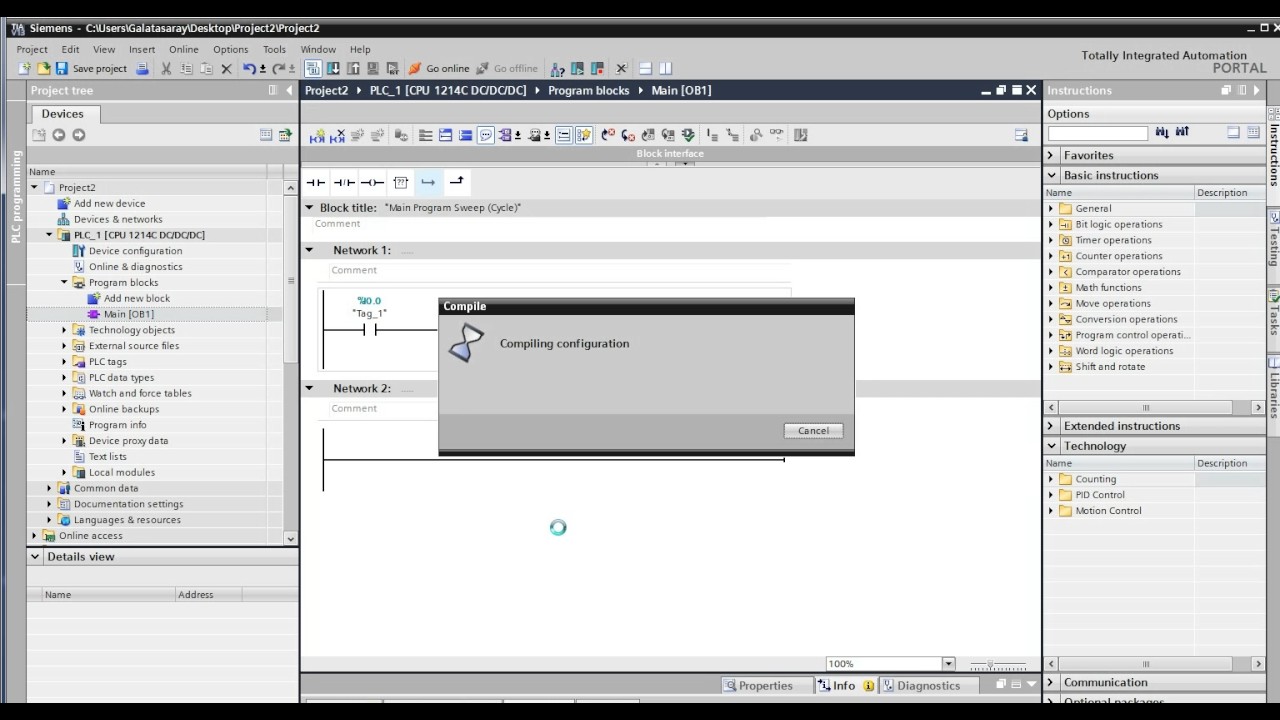
Task: Open the Info tab at bottom
Action: 845,685
